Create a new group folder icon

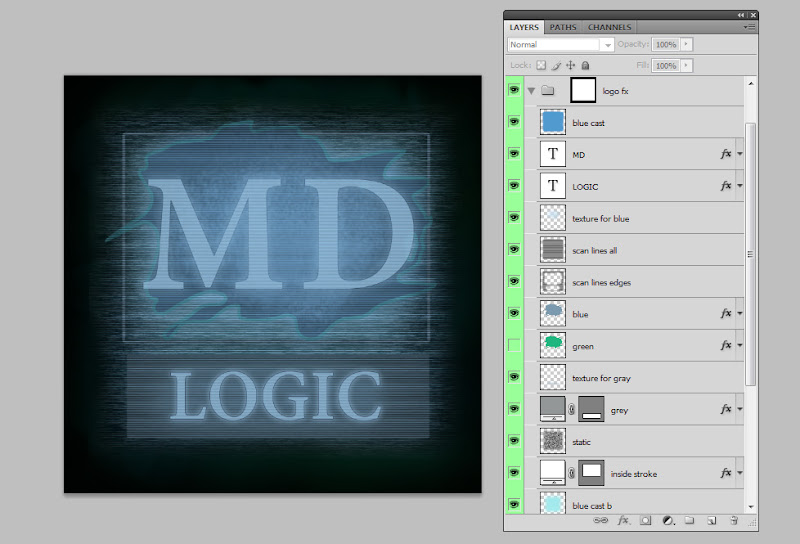[x=689, y=521]
